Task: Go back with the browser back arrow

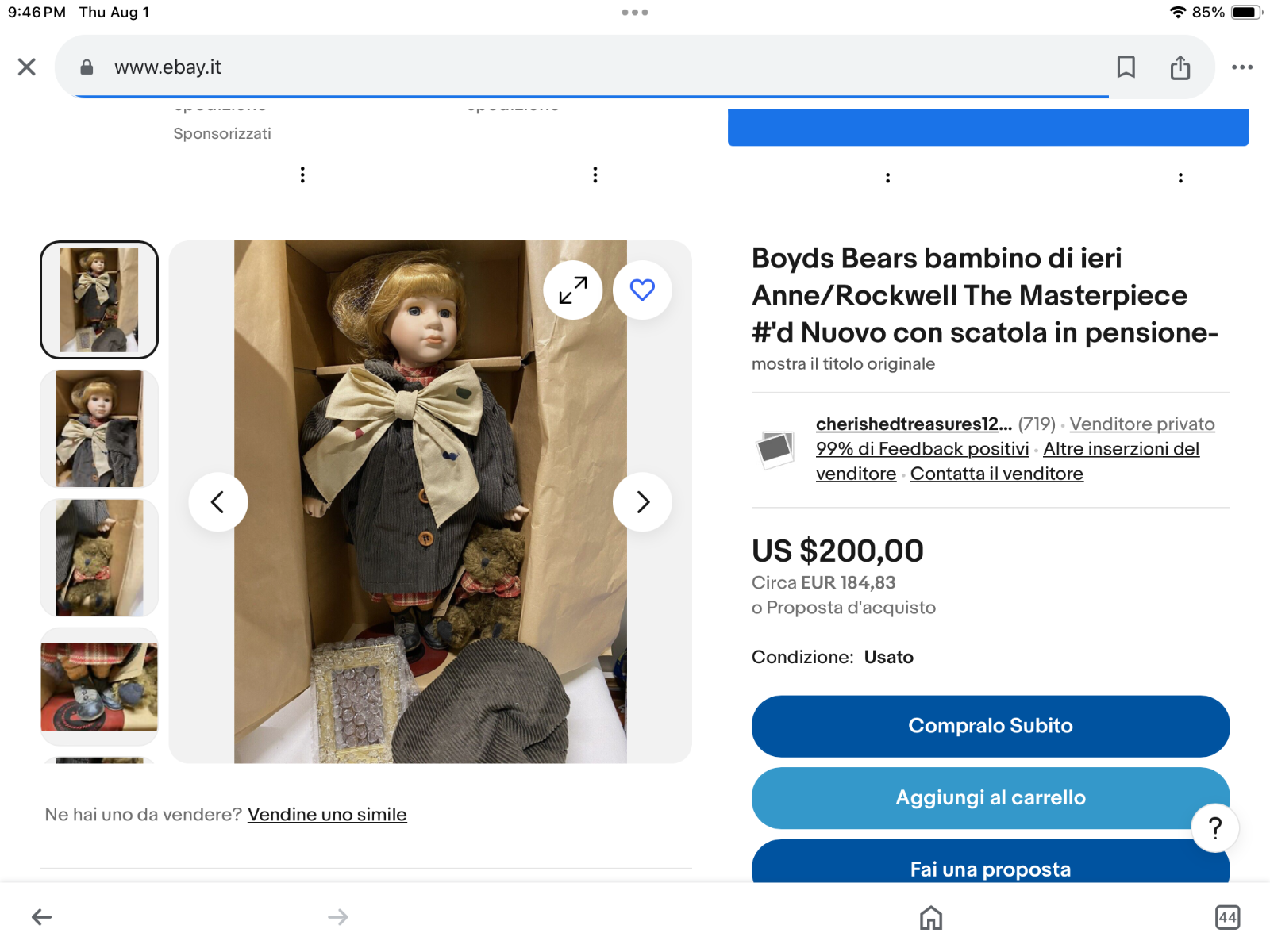Action: 42,917
